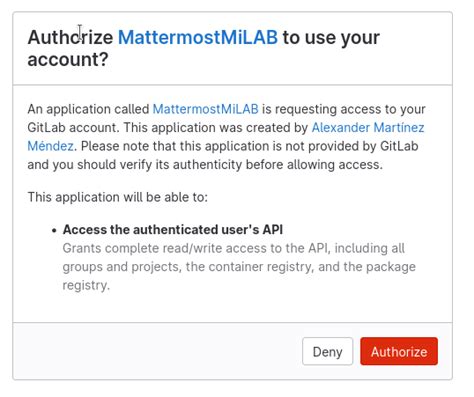Open the Alexander Martínez creator profile link

tap(368, 128)
